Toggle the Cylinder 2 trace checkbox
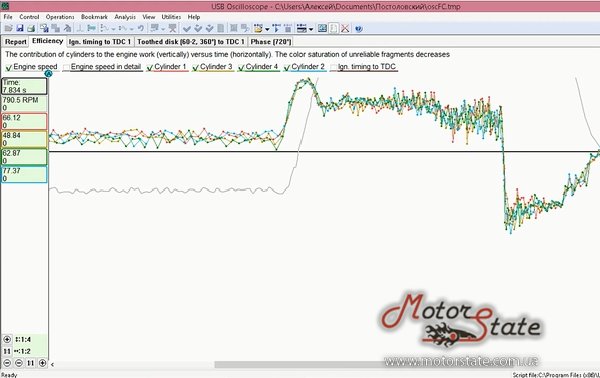600x378 pixels. [x=287, y=68]
